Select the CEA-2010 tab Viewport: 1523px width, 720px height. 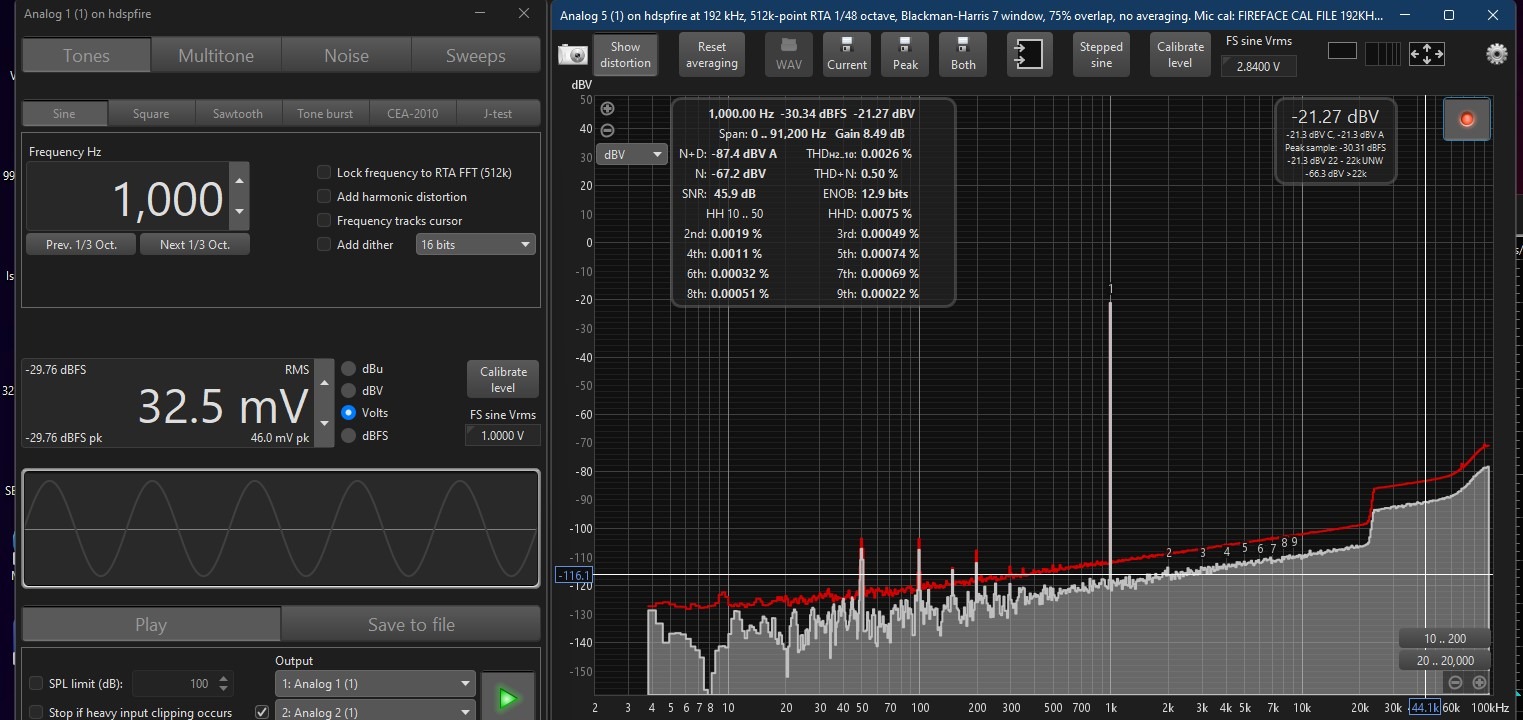pos(412,114)
